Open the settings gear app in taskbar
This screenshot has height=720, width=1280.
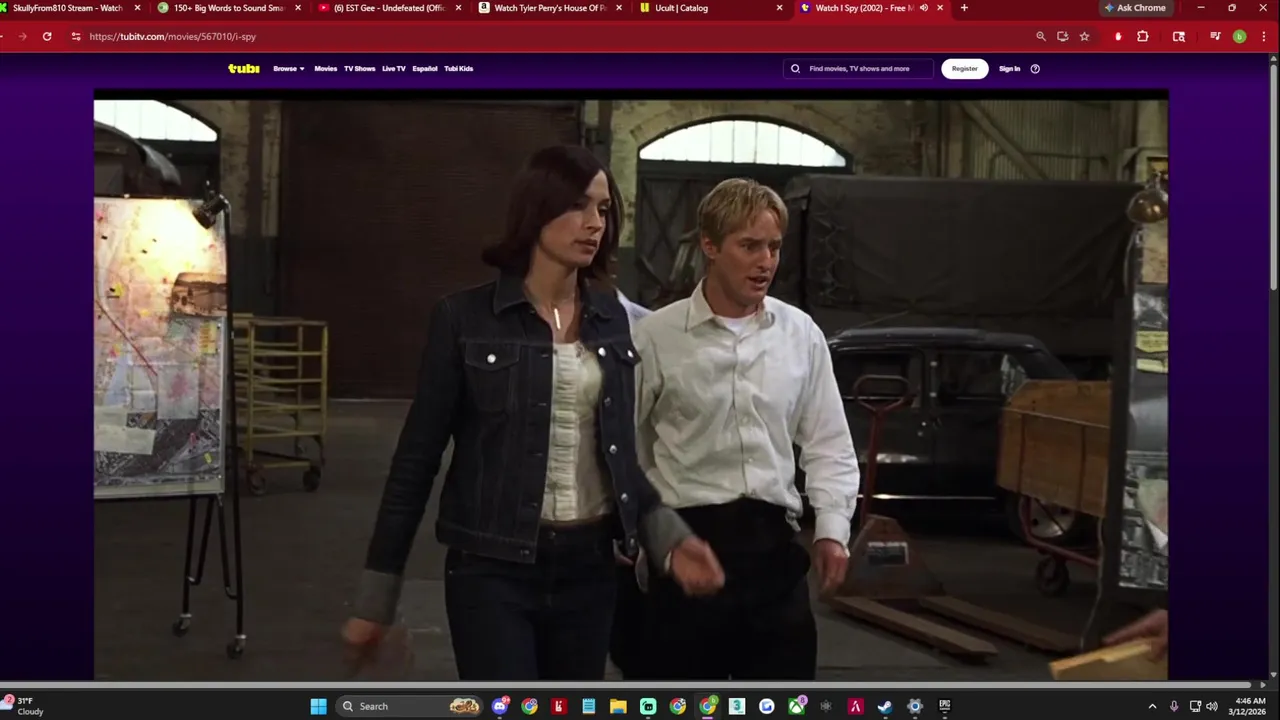coord(914,706)
